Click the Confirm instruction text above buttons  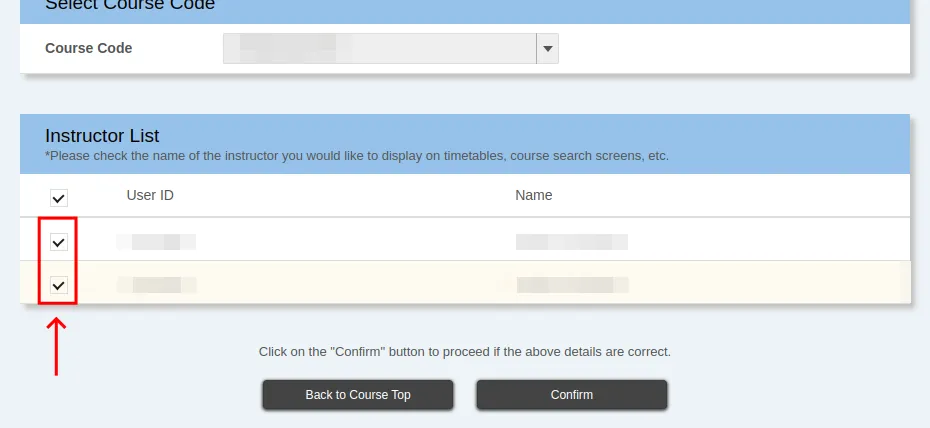click(464, 352)
